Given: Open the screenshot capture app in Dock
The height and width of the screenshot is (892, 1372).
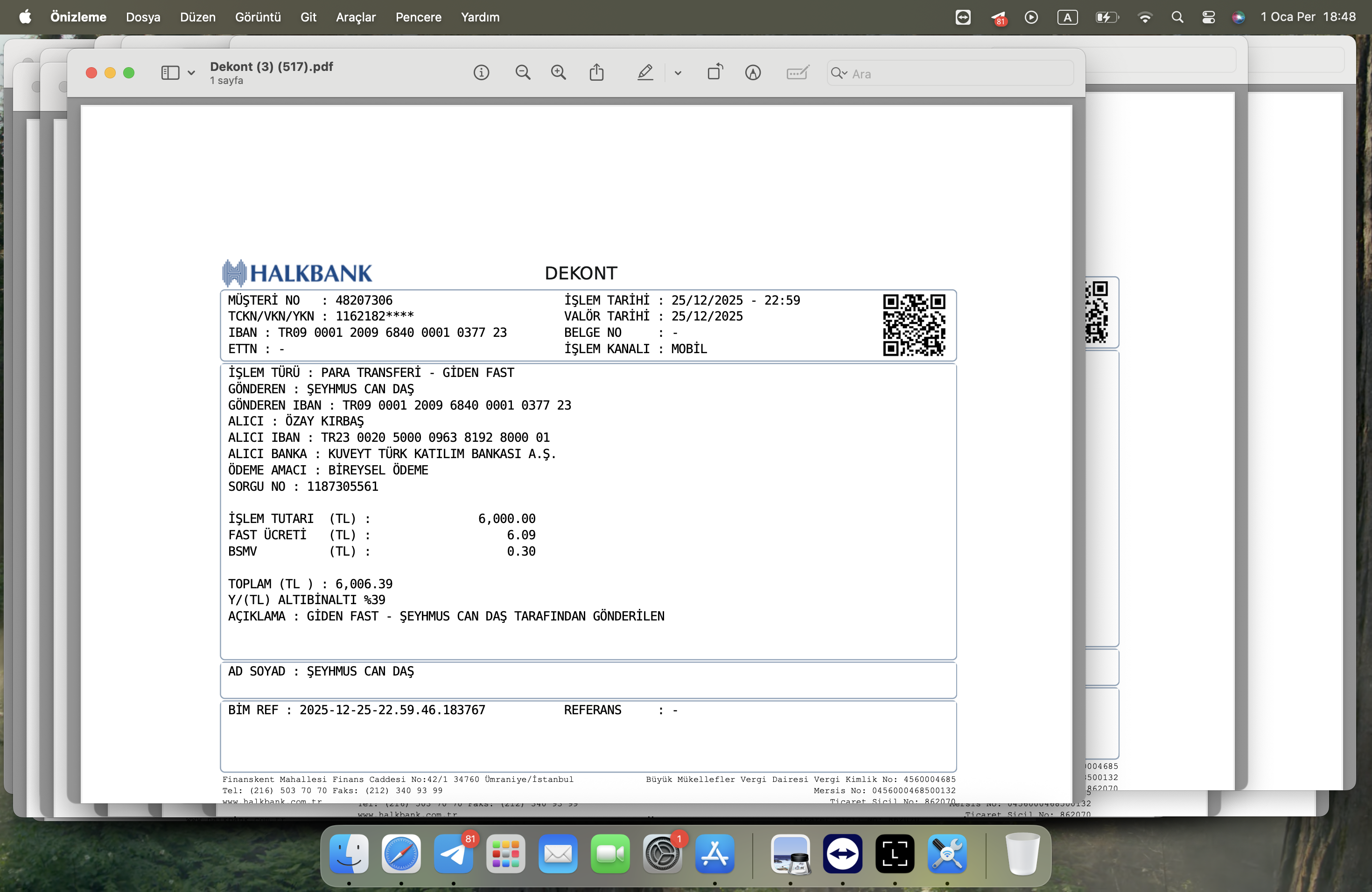Looking at the screenshot, I should [x=895, y=853].
